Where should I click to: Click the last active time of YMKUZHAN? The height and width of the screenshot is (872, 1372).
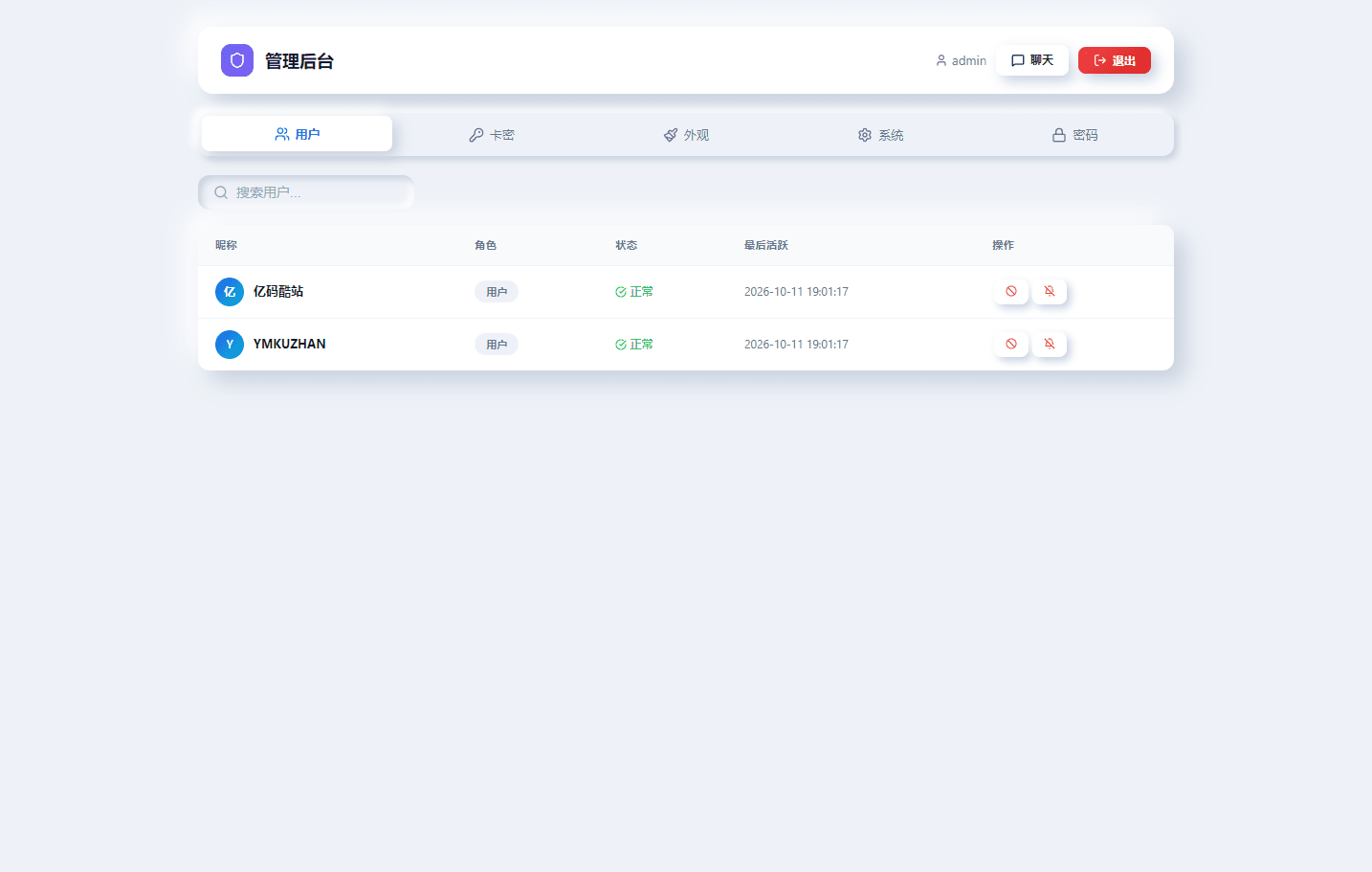[x=796, y=345]
